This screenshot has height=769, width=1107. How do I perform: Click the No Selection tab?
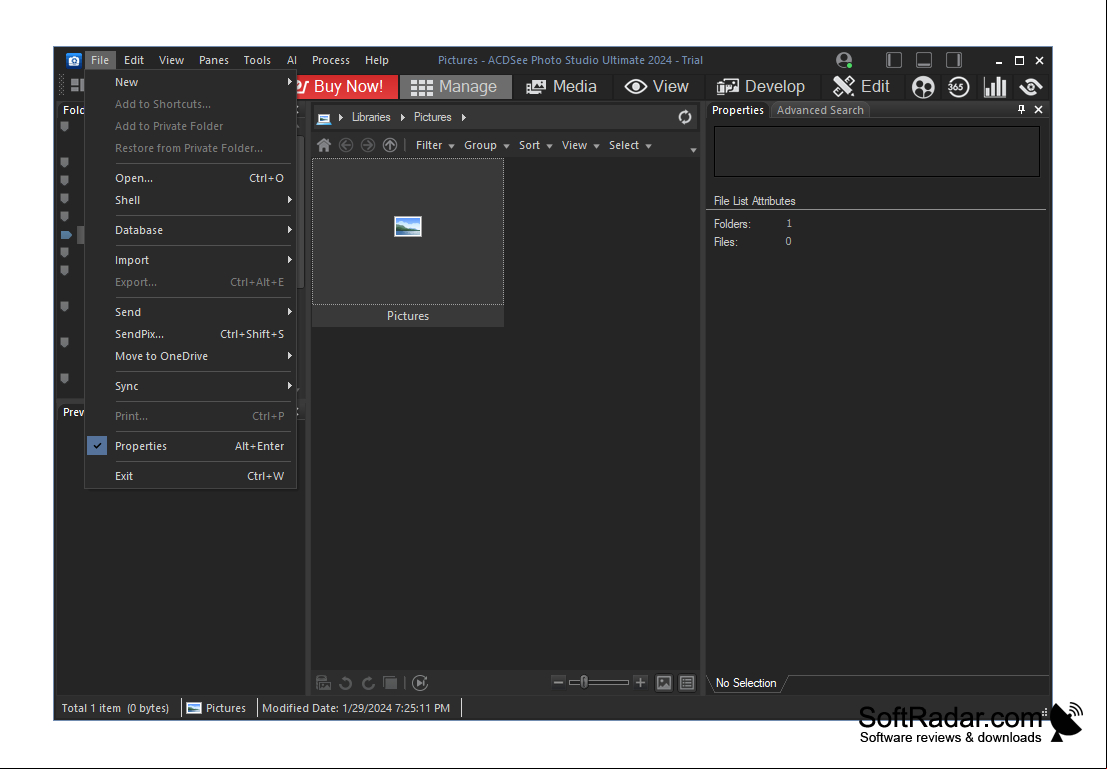[746, 684]
